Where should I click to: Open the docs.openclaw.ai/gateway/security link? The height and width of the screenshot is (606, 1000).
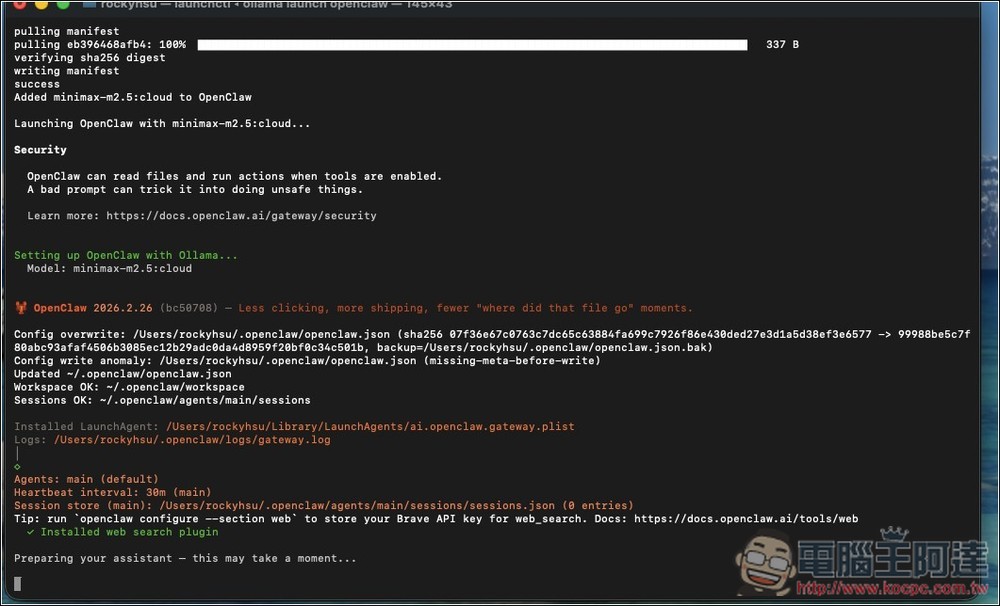tap(241, 216)
